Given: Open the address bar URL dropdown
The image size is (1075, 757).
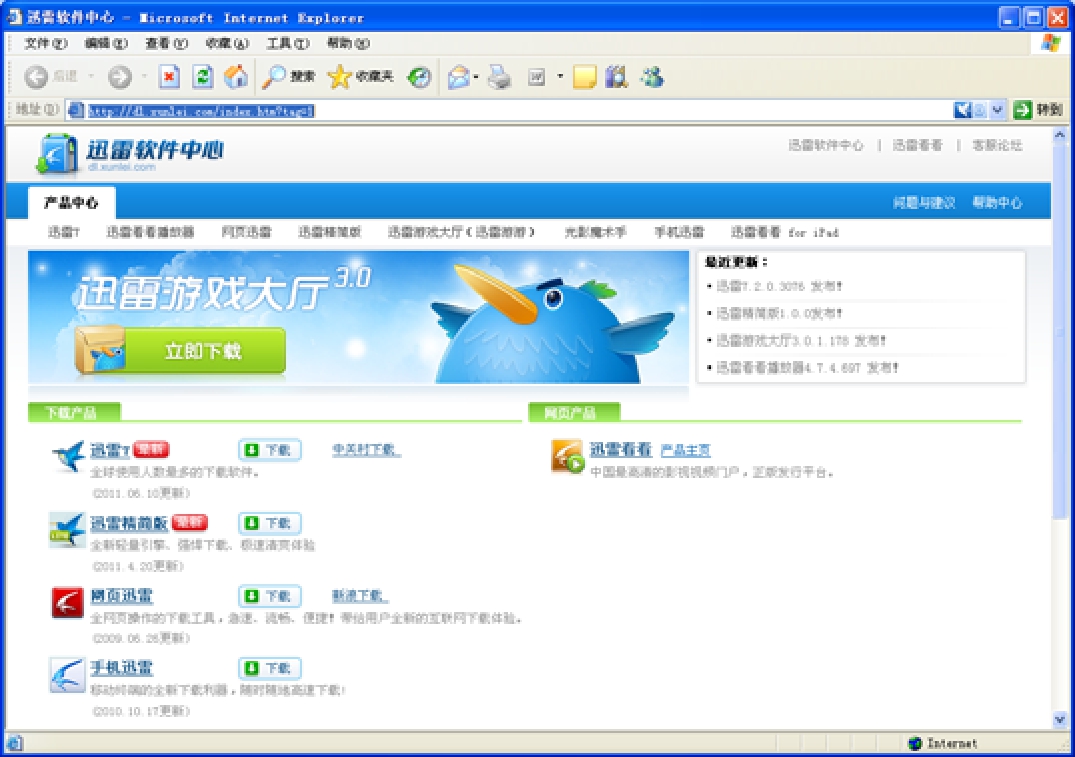Looking at the screenshot, I should click(998, 110).
